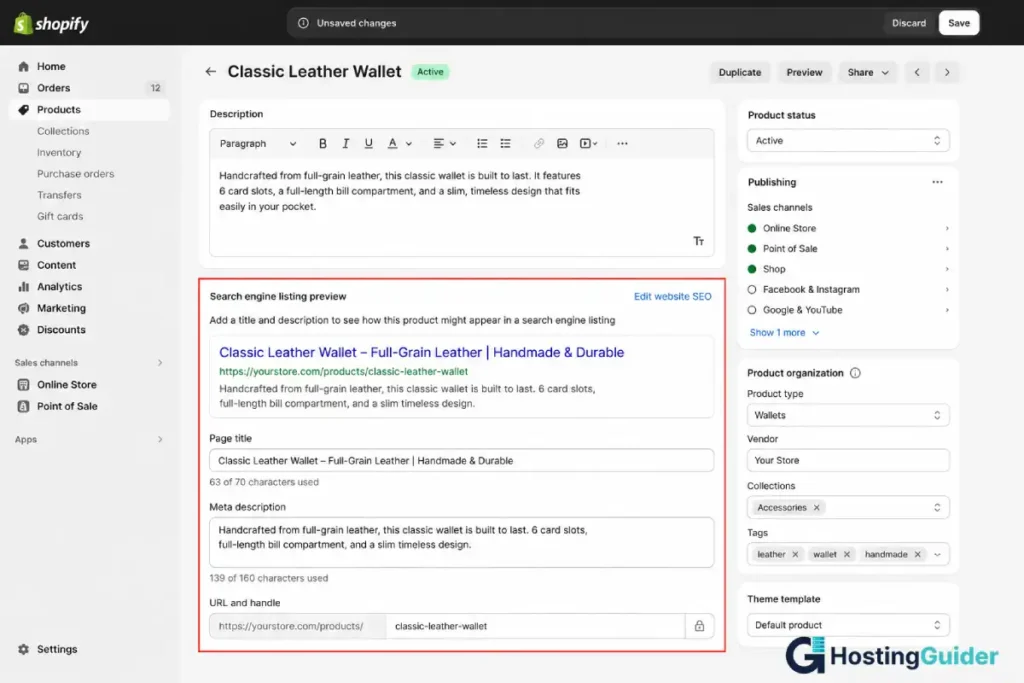Open Content in the sidebar
The image size is (1024, 683).
[89, 265]
